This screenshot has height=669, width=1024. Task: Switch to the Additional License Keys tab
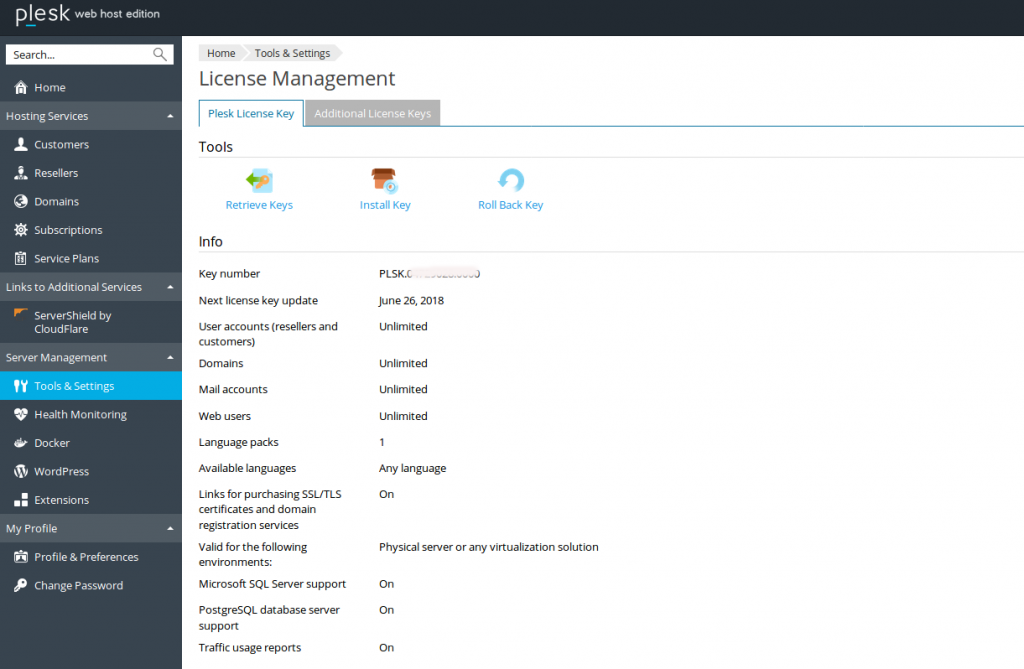[x=372, y=113]
